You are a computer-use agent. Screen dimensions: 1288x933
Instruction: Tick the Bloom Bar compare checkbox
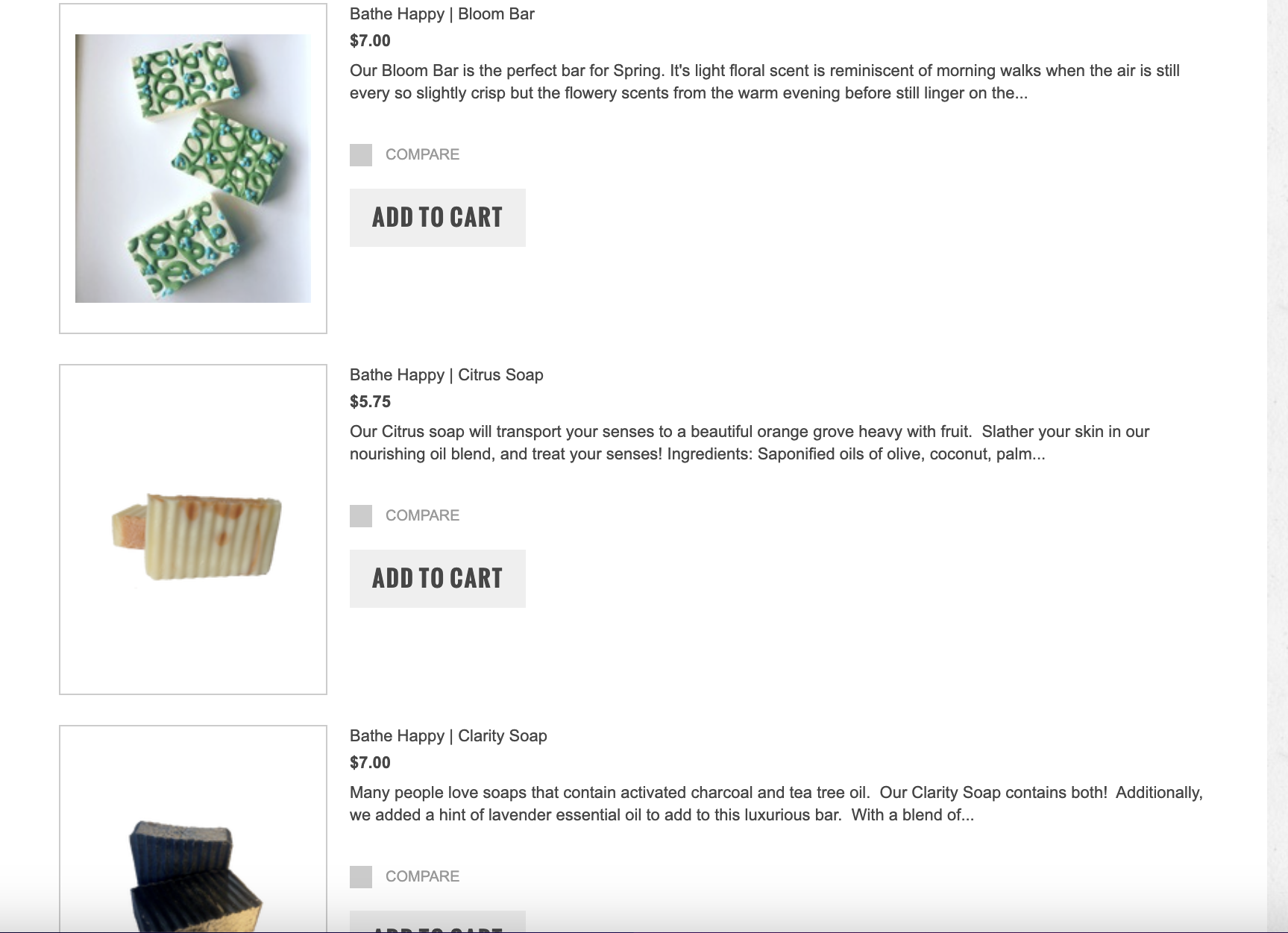click(361, 155)
